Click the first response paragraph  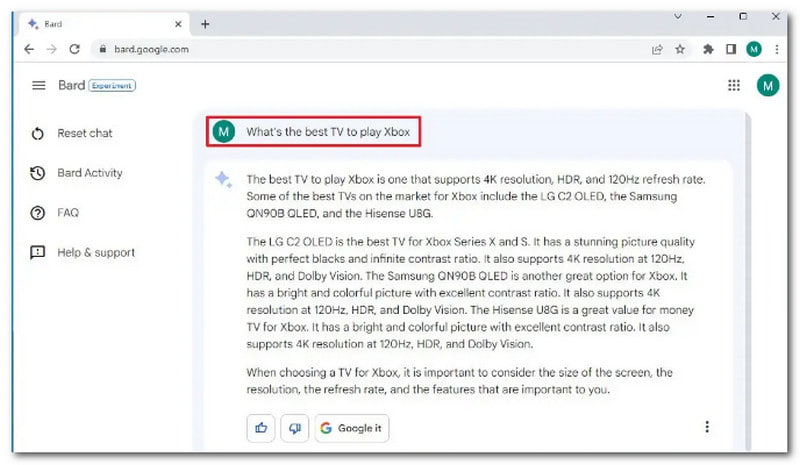(x=476, y=196)
